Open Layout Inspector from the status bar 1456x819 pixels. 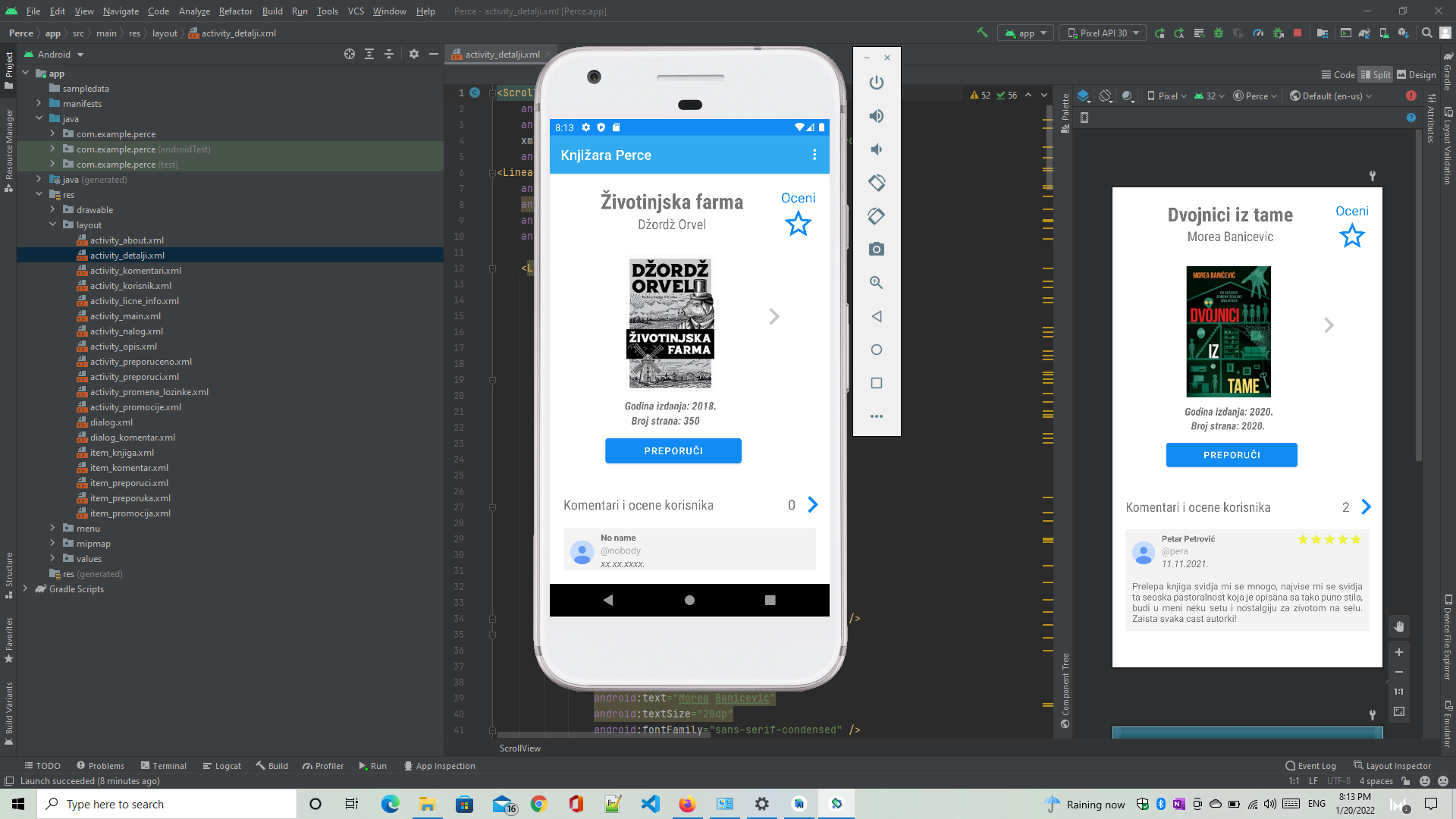[x=1398, y=765]
